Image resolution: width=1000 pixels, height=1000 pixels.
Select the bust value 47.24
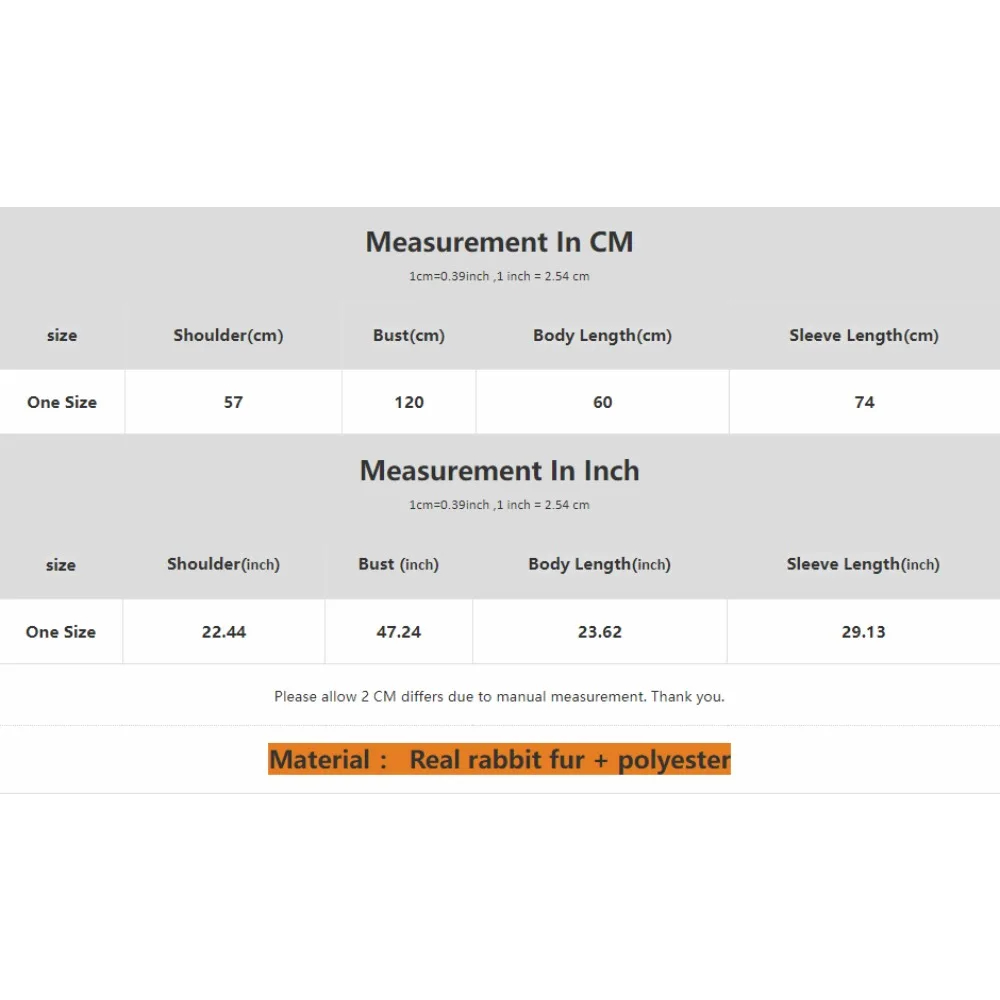point(399,632)
